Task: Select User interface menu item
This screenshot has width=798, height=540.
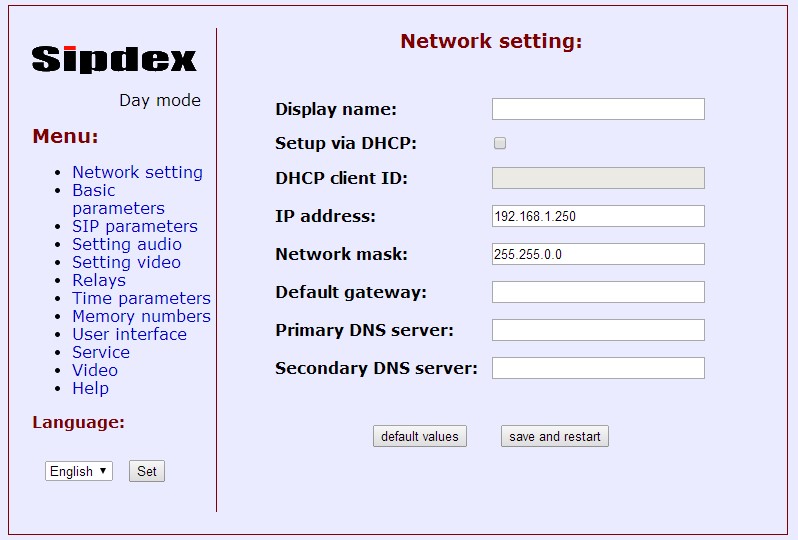Action: click(129, 334)
